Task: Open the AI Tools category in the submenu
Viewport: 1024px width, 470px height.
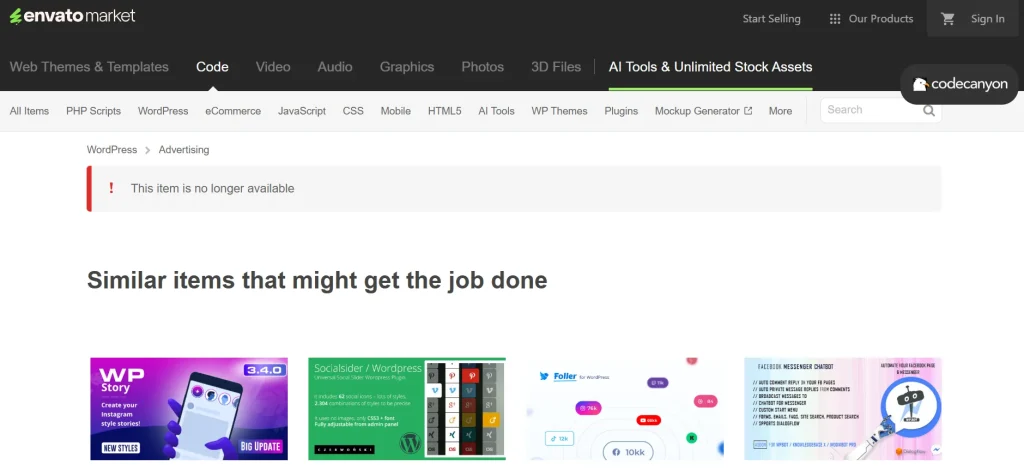Action: (x=496, y=111)
